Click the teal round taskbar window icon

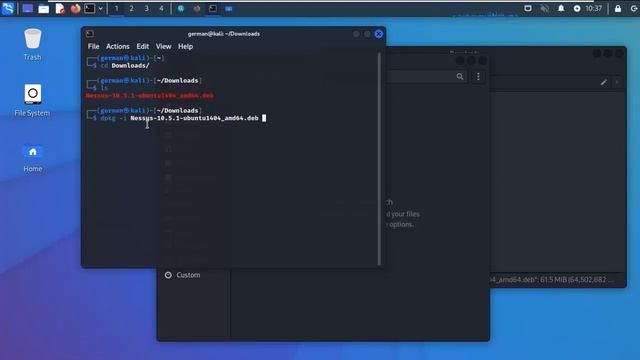tap(181, 8)
